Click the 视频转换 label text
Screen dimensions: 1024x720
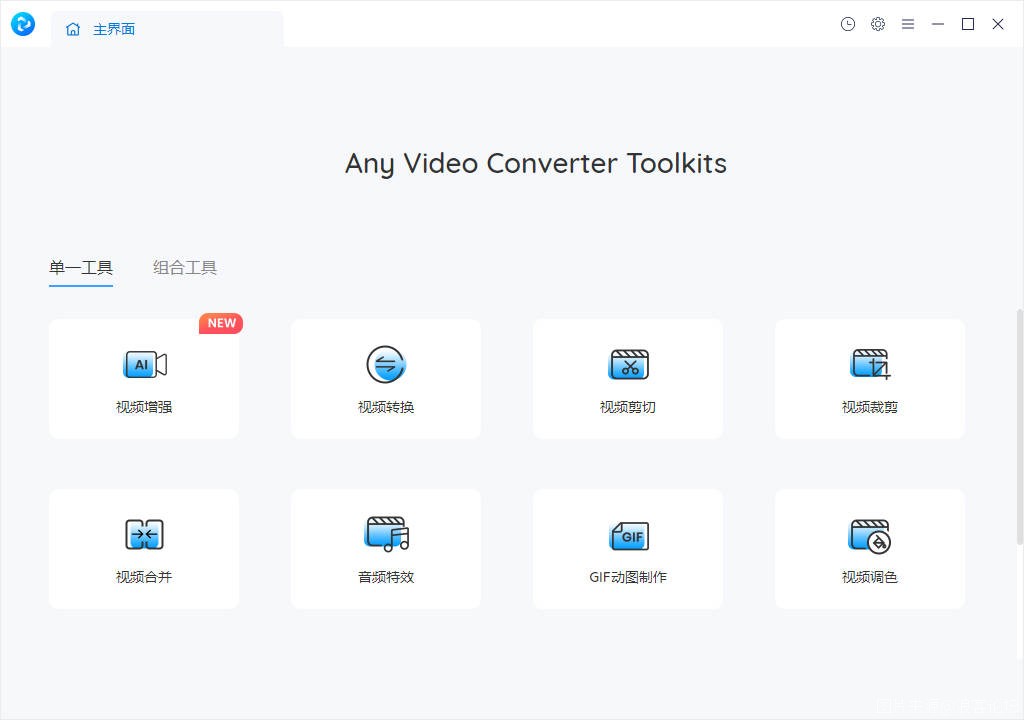pos(386,407)
